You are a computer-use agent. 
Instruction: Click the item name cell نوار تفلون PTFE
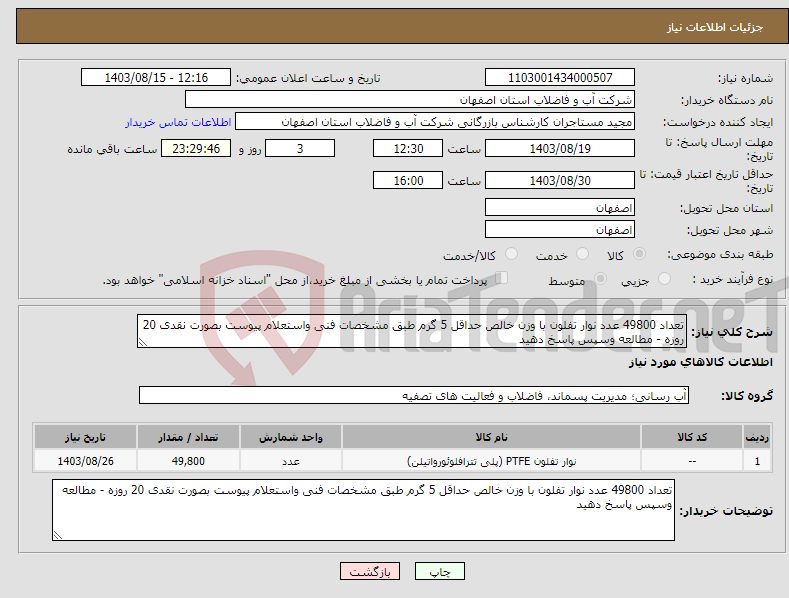click(491, 461)
